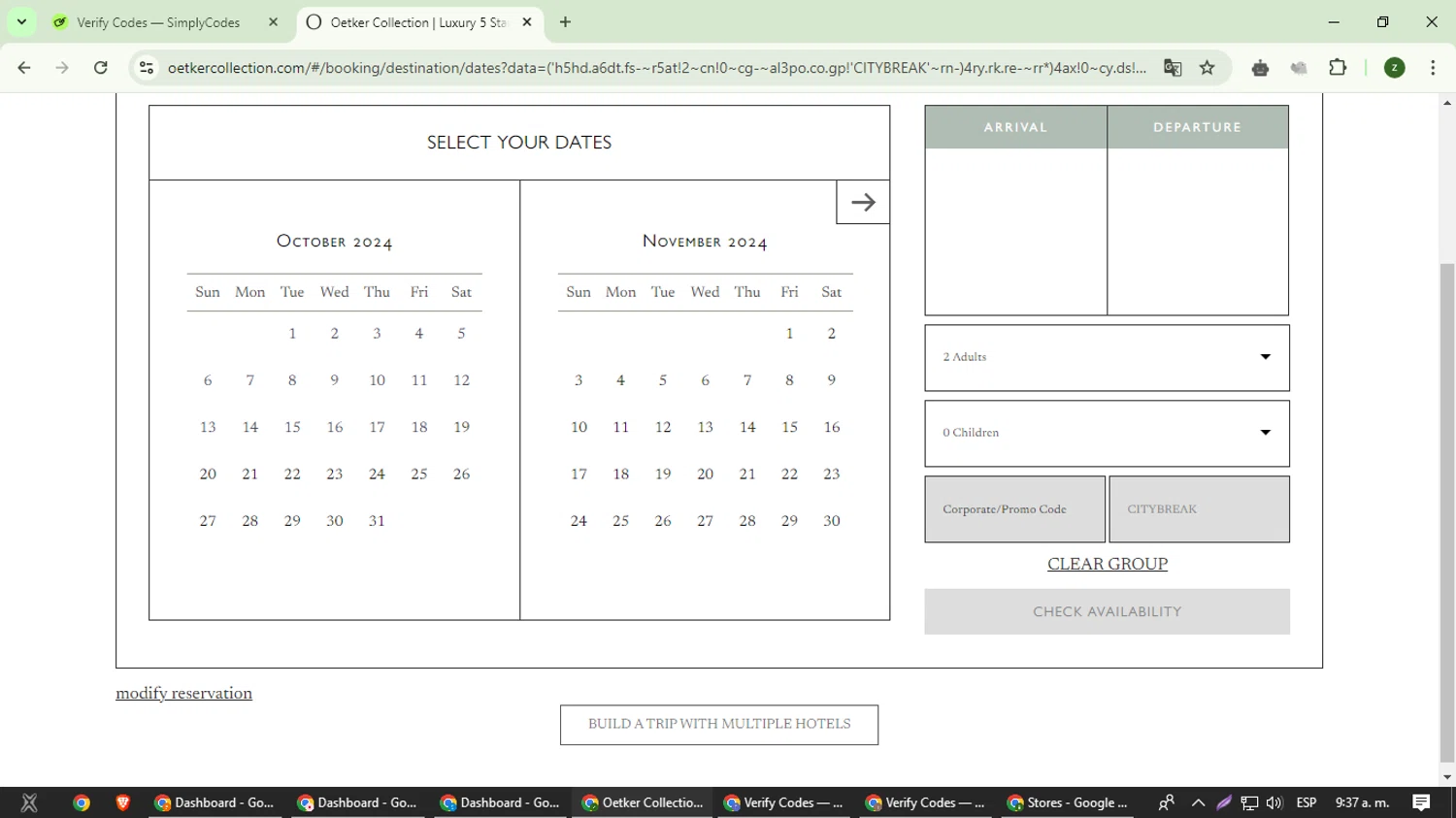This screenshot has width=1456, height=818.
Task: Select the DEPARTURE header
Action: point(1198,127)
